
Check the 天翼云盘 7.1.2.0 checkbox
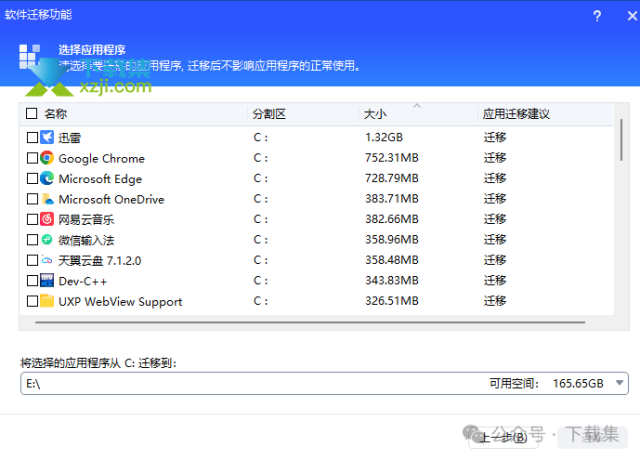click(x=32, y=260)
